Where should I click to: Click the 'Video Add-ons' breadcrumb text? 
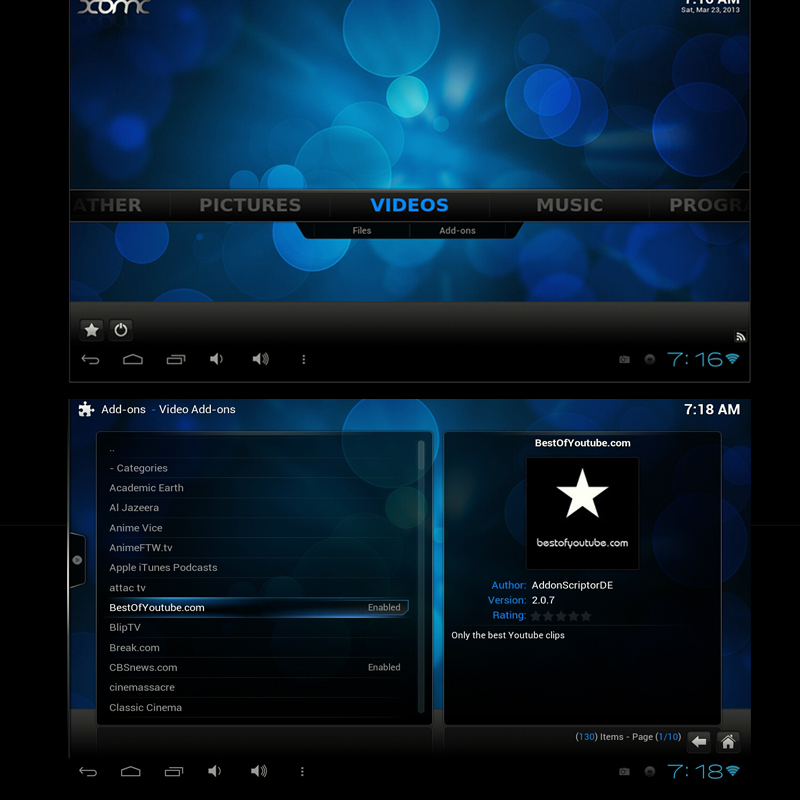[x=197, y=409]
